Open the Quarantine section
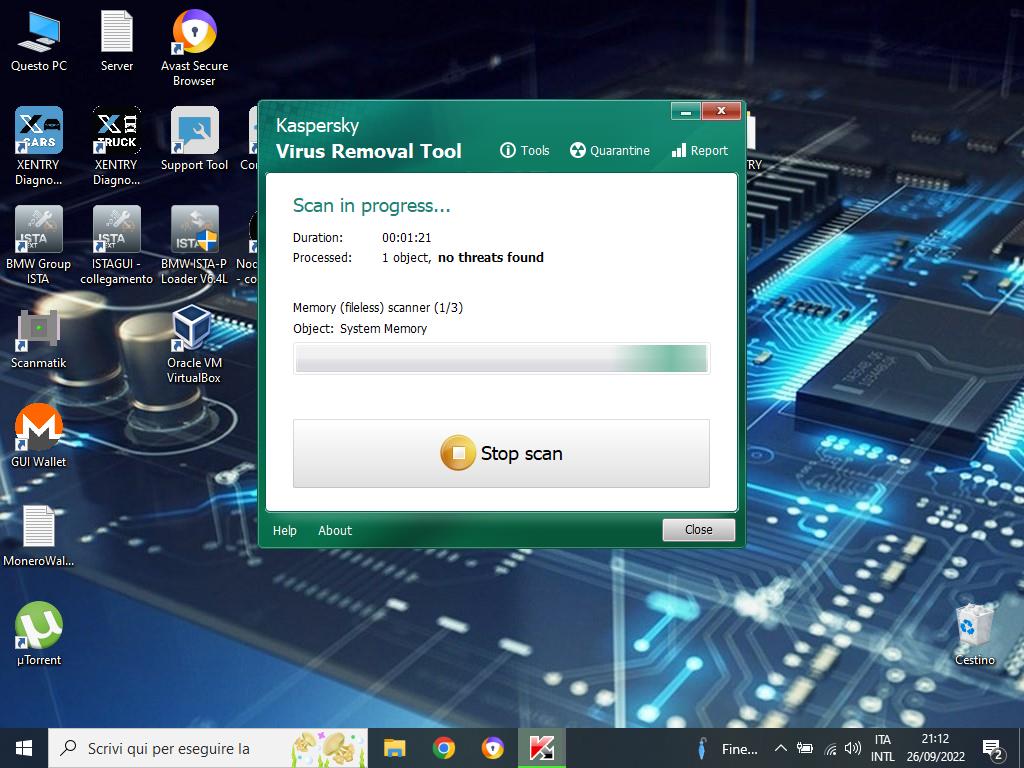Screen dimensions: 1024x768 point(609,150)
